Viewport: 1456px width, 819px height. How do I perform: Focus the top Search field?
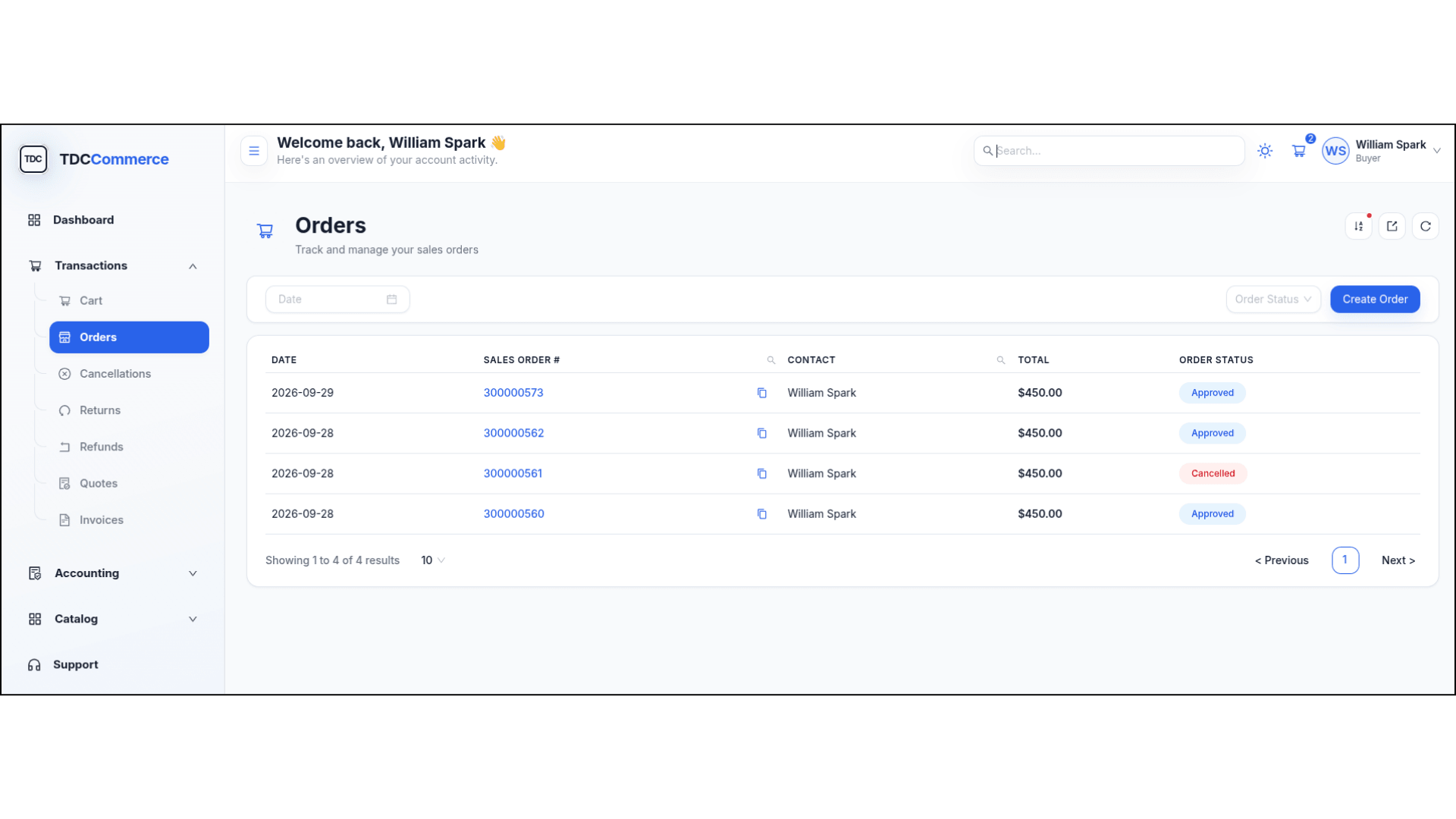pyautogui.click(x=1109, y=151)
